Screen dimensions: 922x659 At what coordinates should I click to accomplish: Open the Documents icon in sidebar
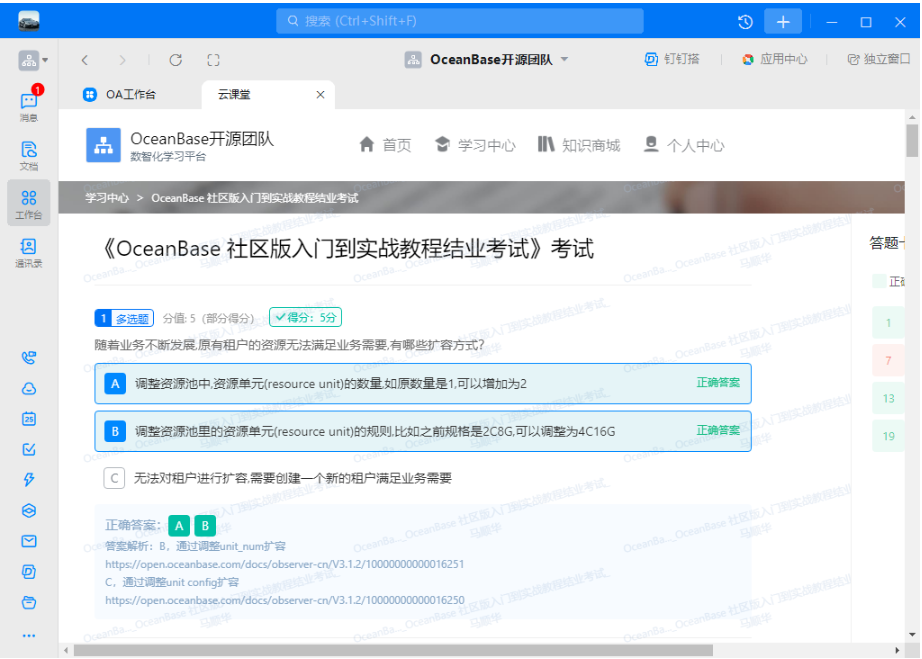coord(29,155)
